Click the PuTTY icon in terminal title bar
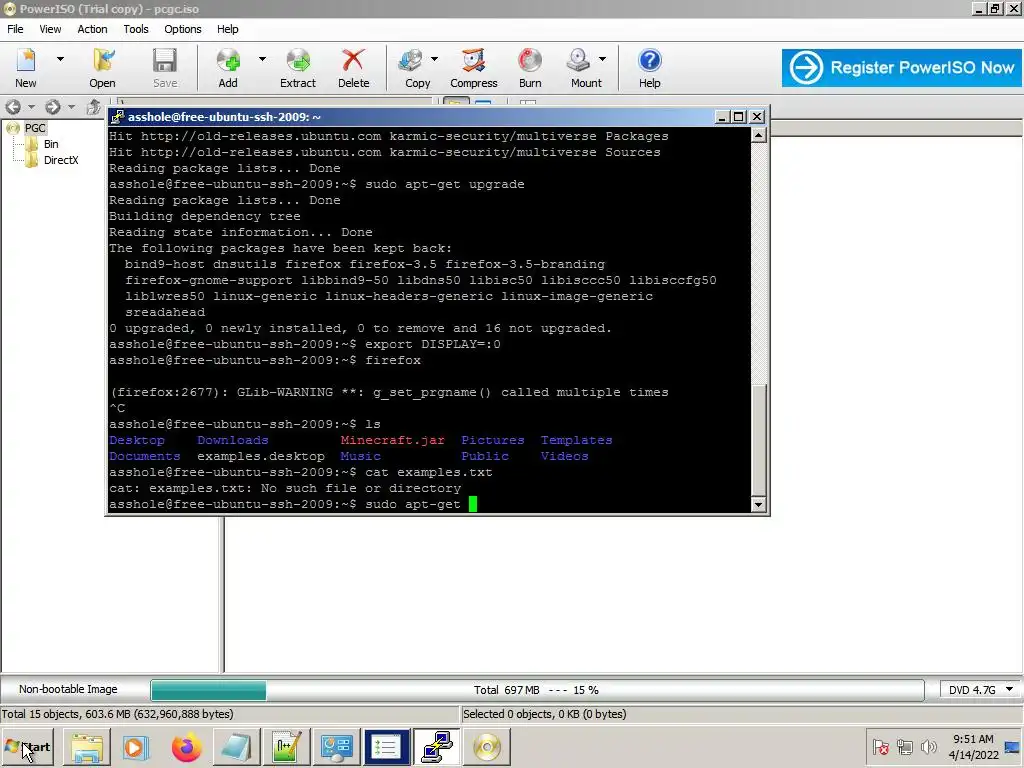1024x768 pixels. tap(117, 117)
